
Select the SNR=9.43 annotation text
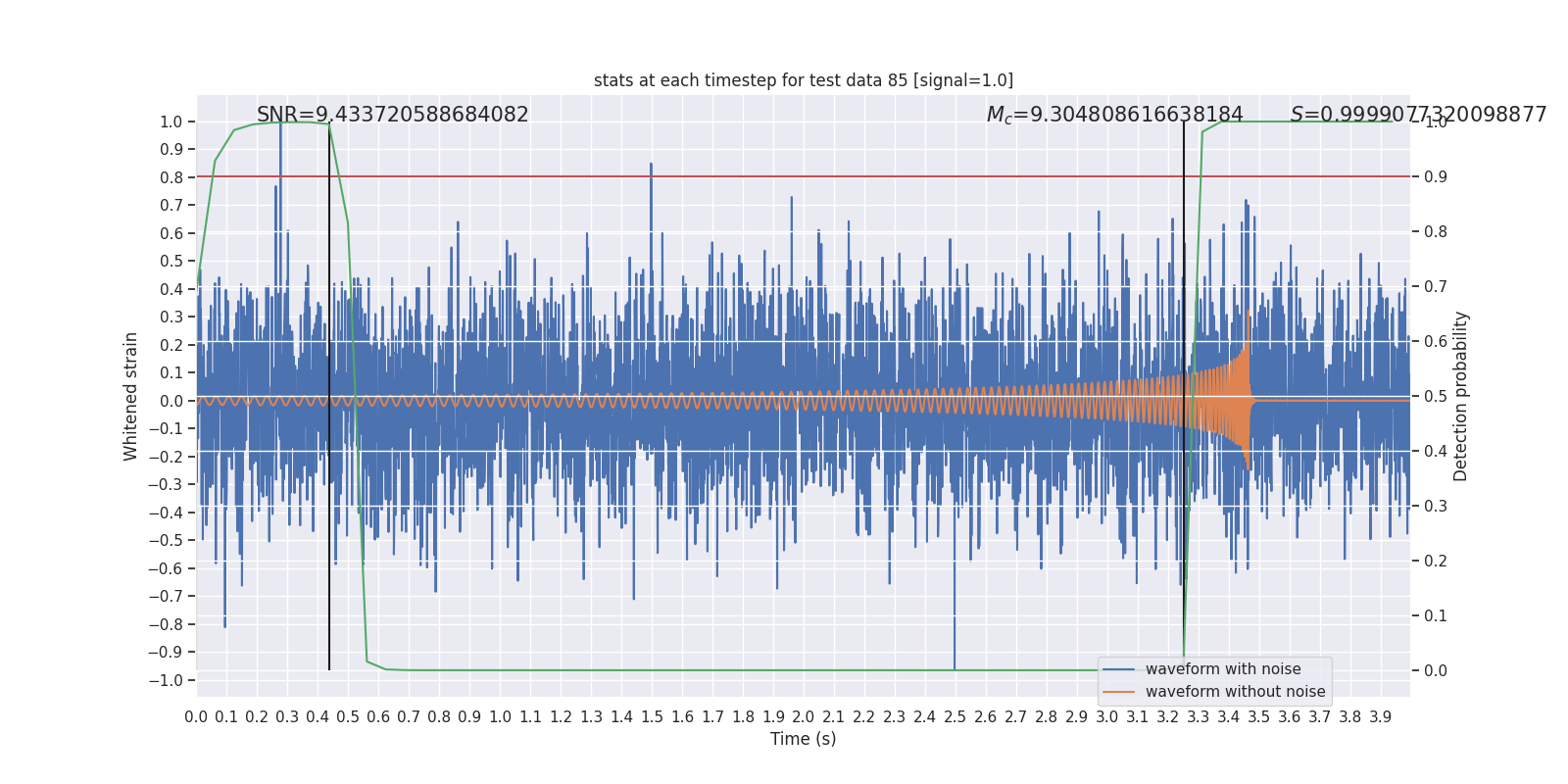click(x=392, y=115)
